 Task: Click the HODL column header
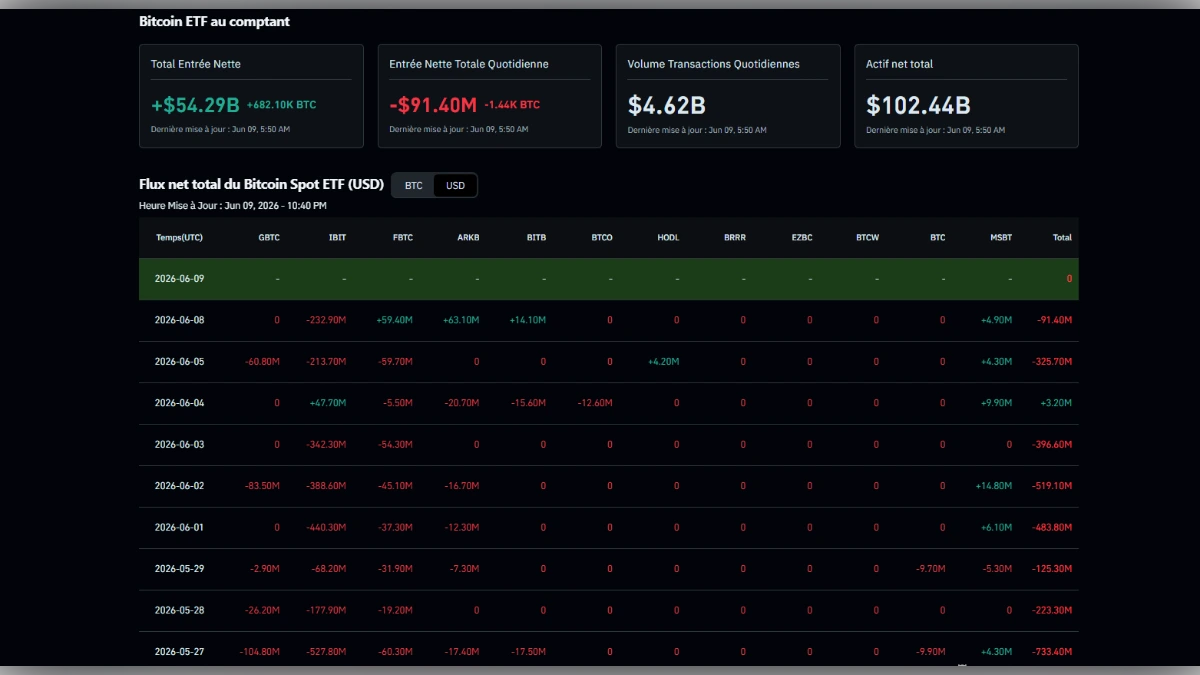tap(668, 238)
